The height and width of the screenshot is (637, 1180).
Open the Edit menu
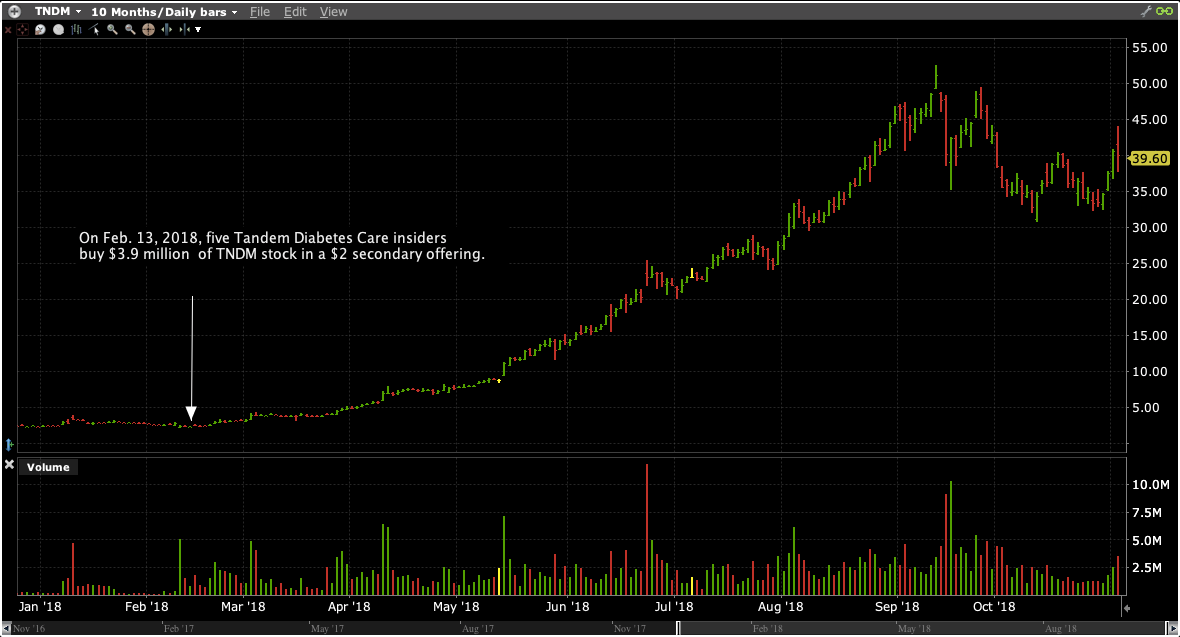click(x=295, y=12)
